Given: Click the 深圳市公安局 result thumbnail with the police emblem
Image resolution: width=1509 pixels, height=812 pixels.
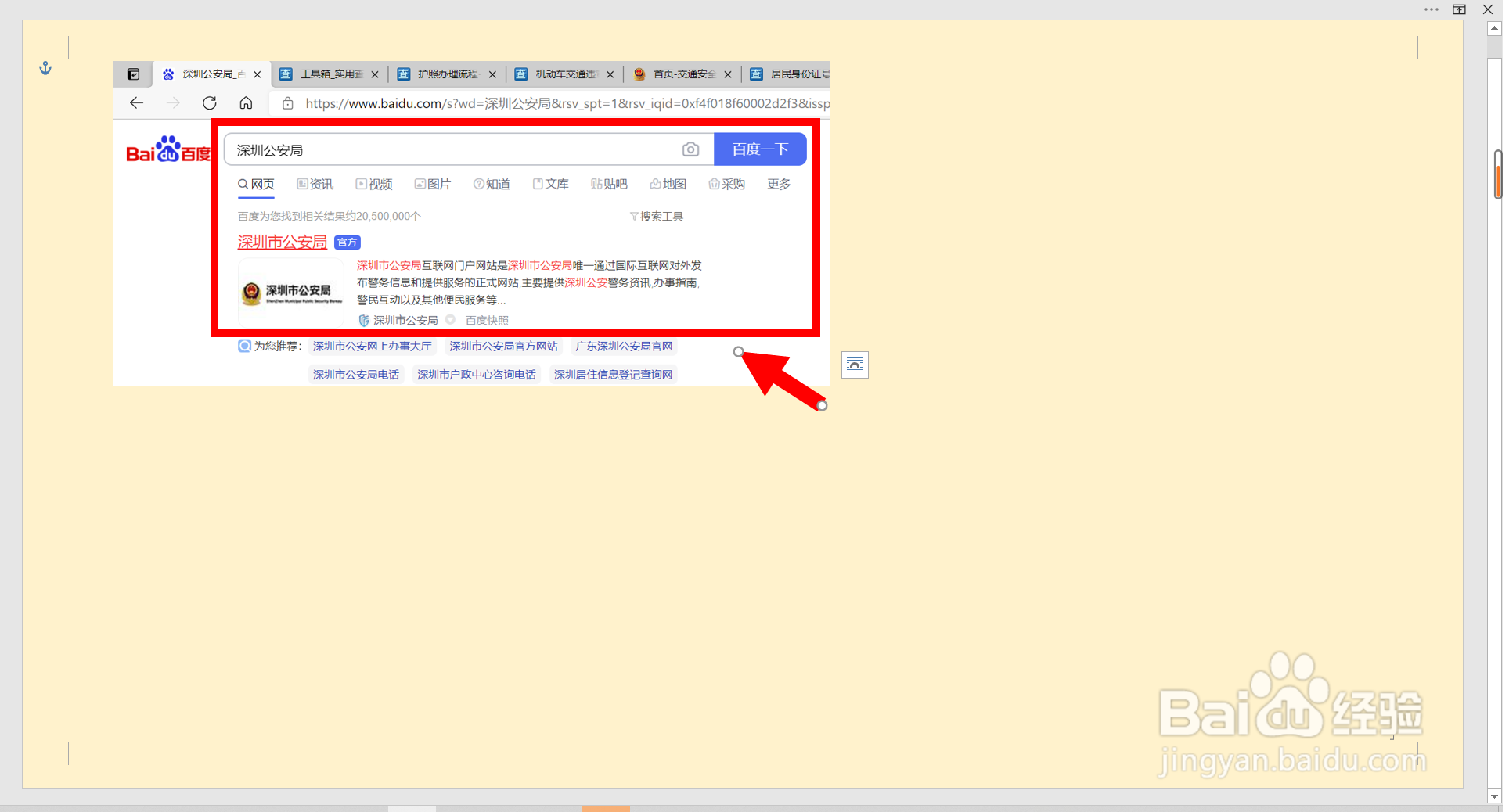Looking at the screenshot, I should [291, 293].
